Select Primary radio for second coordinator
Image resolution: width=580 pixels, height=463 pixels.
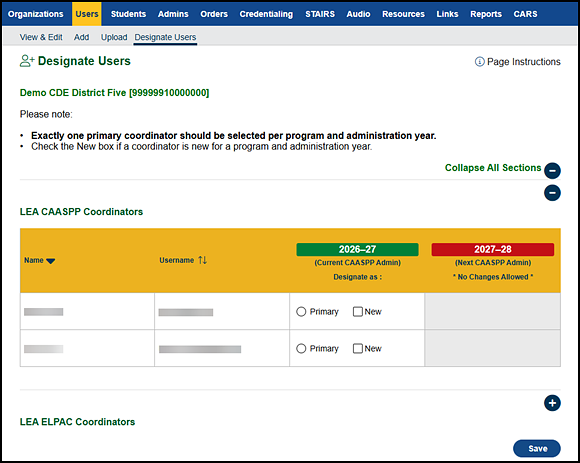point(301,349)
